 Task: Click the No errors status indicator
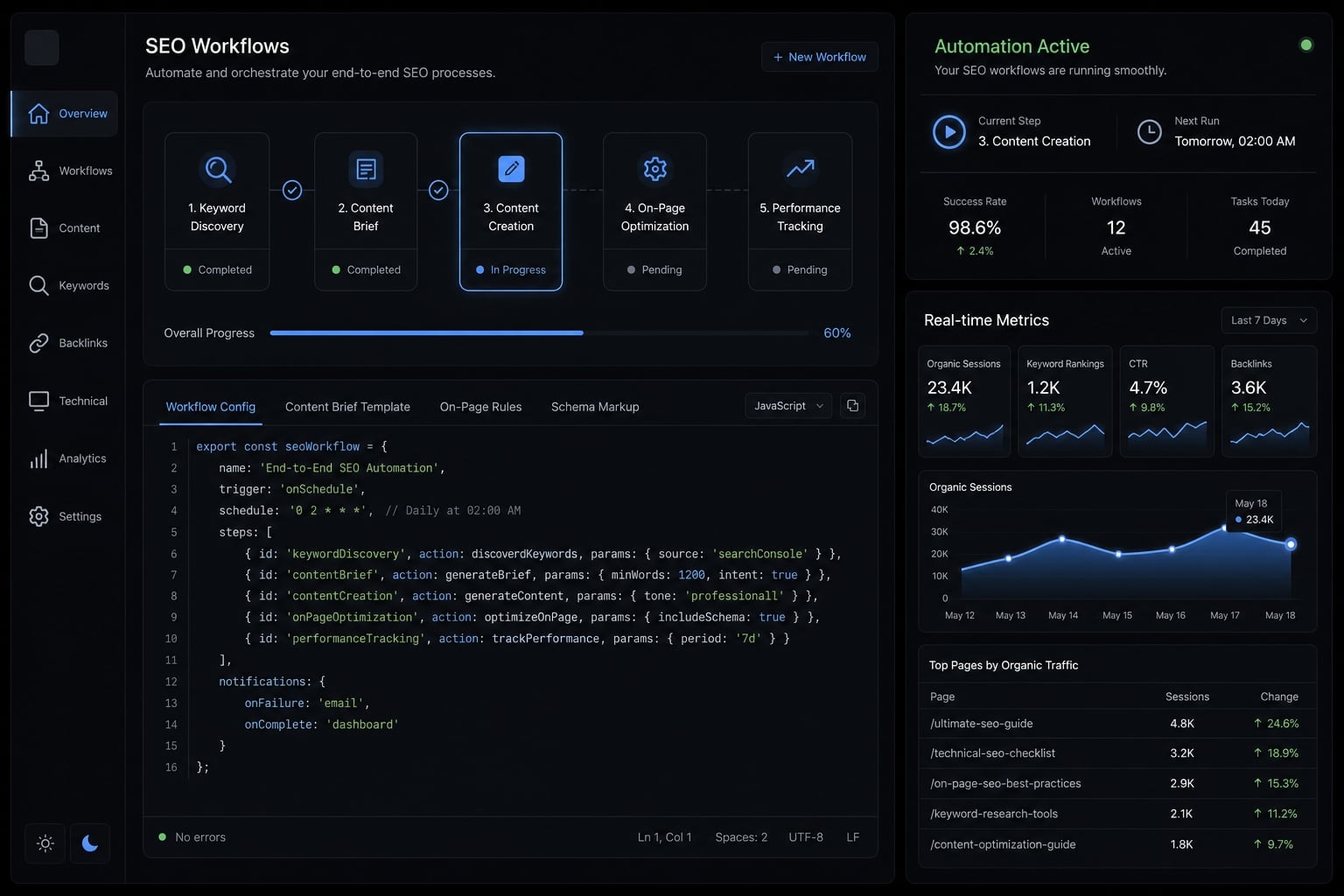192,837
